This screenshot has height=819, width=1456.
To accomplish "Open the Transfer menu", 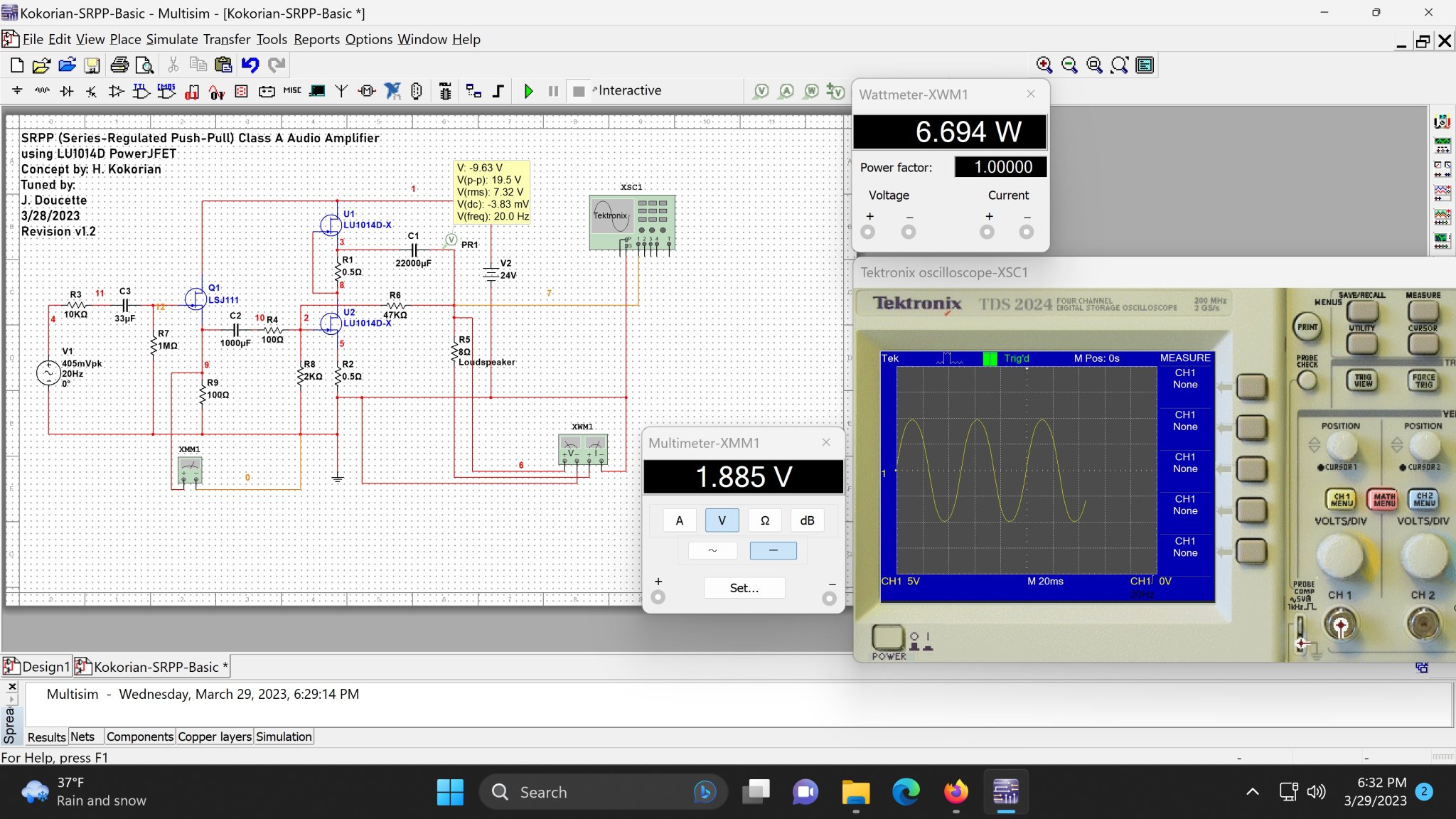I will pos(227,39).
